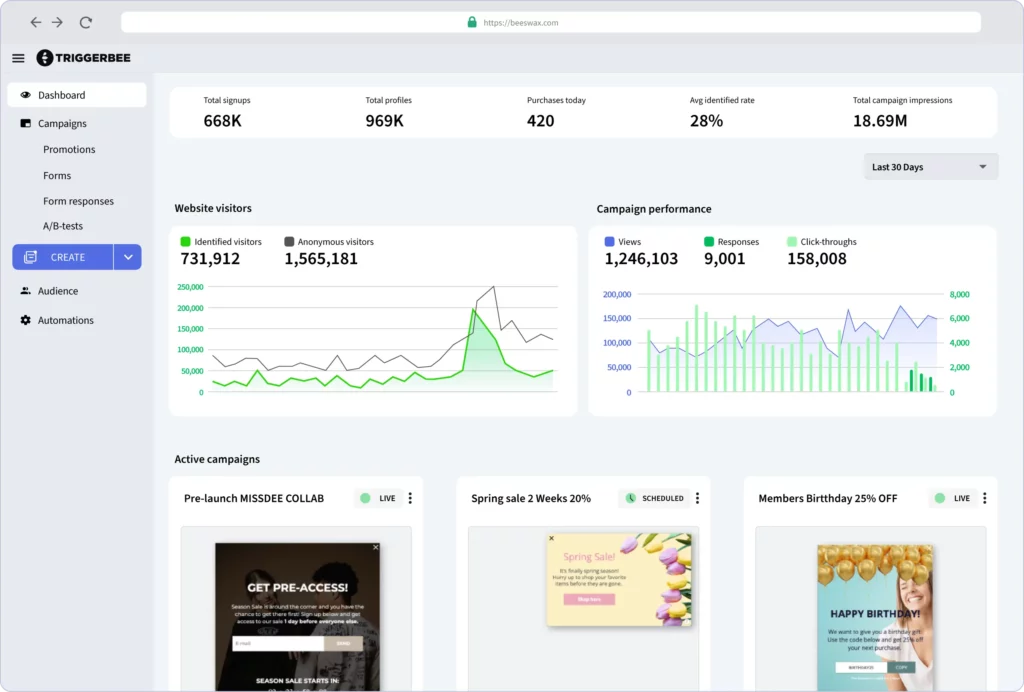Open kebab menu for Members Birthday campaign
Screen dimensions: 1024x692
click(x=984, y=498)
